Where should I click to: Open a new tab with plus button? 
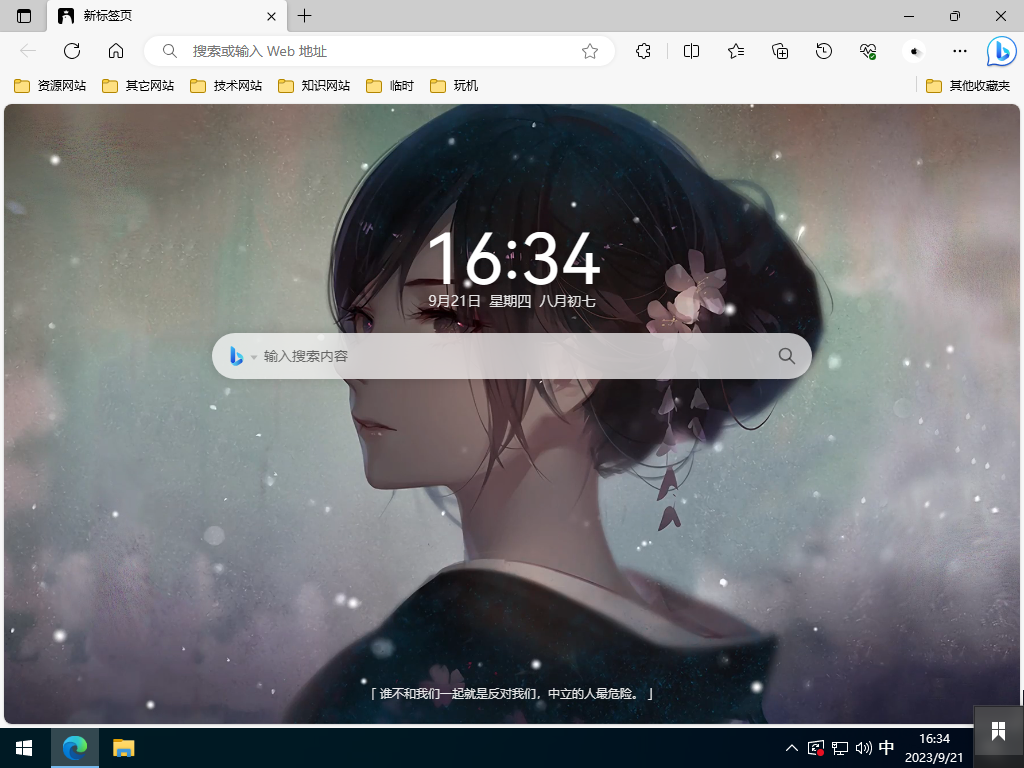click(304, 16)
